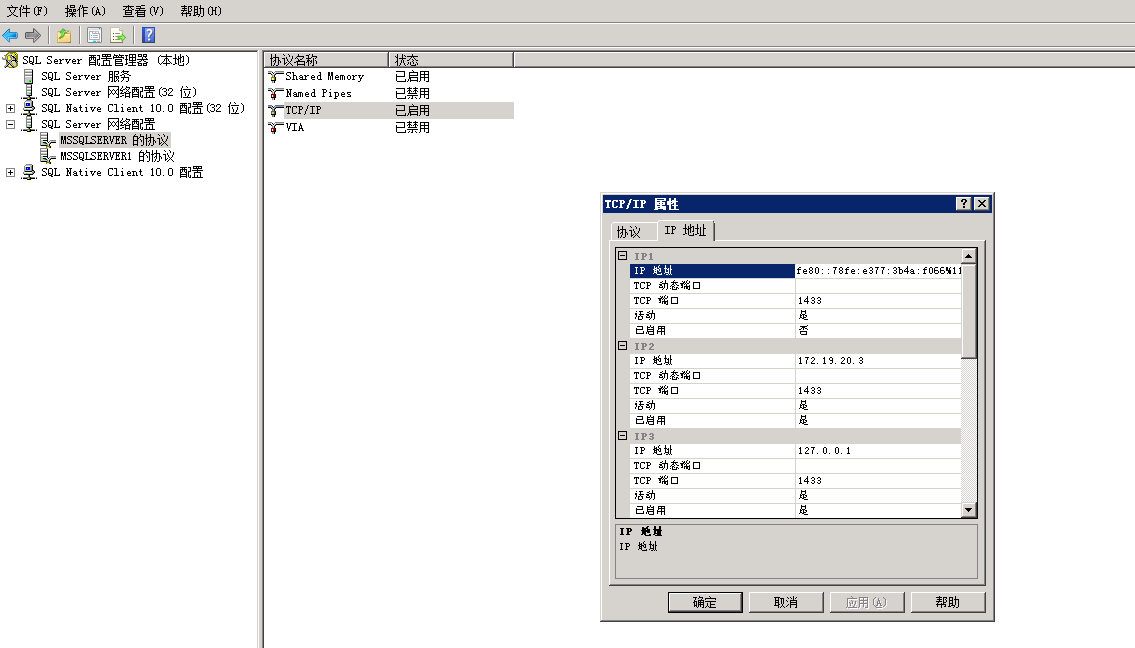
Task: Click the Up one level folder icon
Action: (64, 35)
